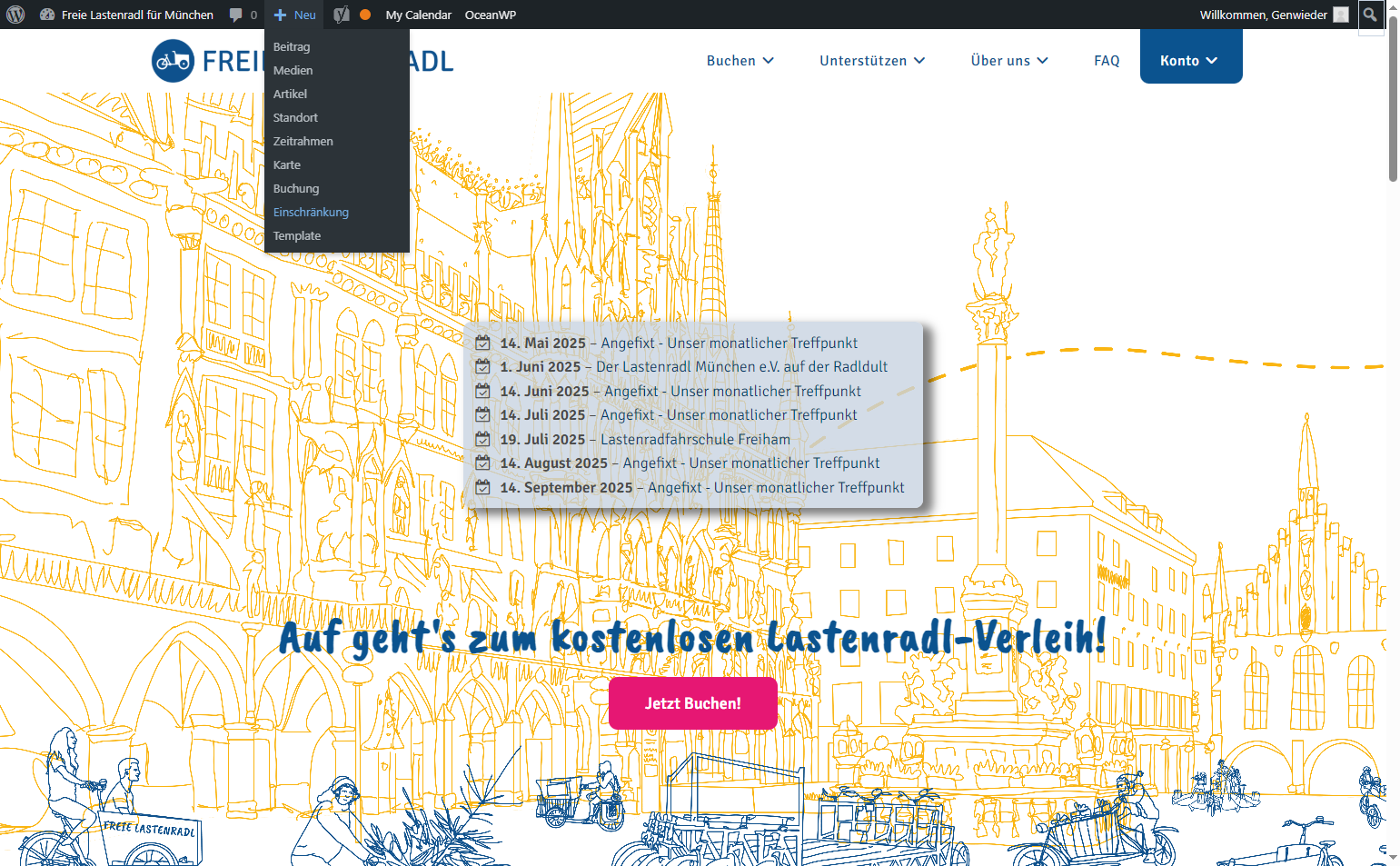Click the vertical page scrollbar thumb

point(1393,98)
